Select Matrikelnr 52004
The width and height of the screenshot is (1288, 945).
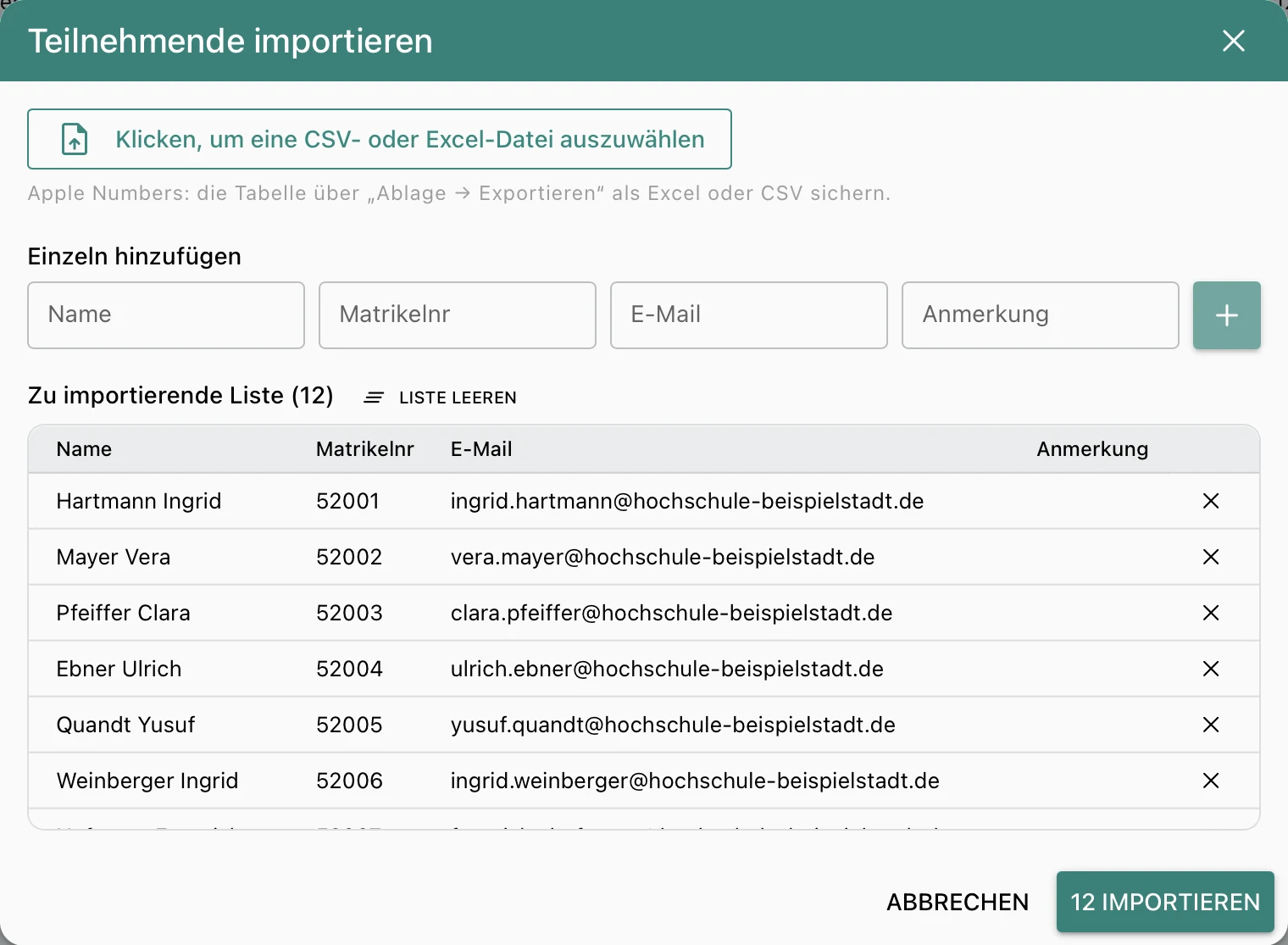[x=349, y=669]
